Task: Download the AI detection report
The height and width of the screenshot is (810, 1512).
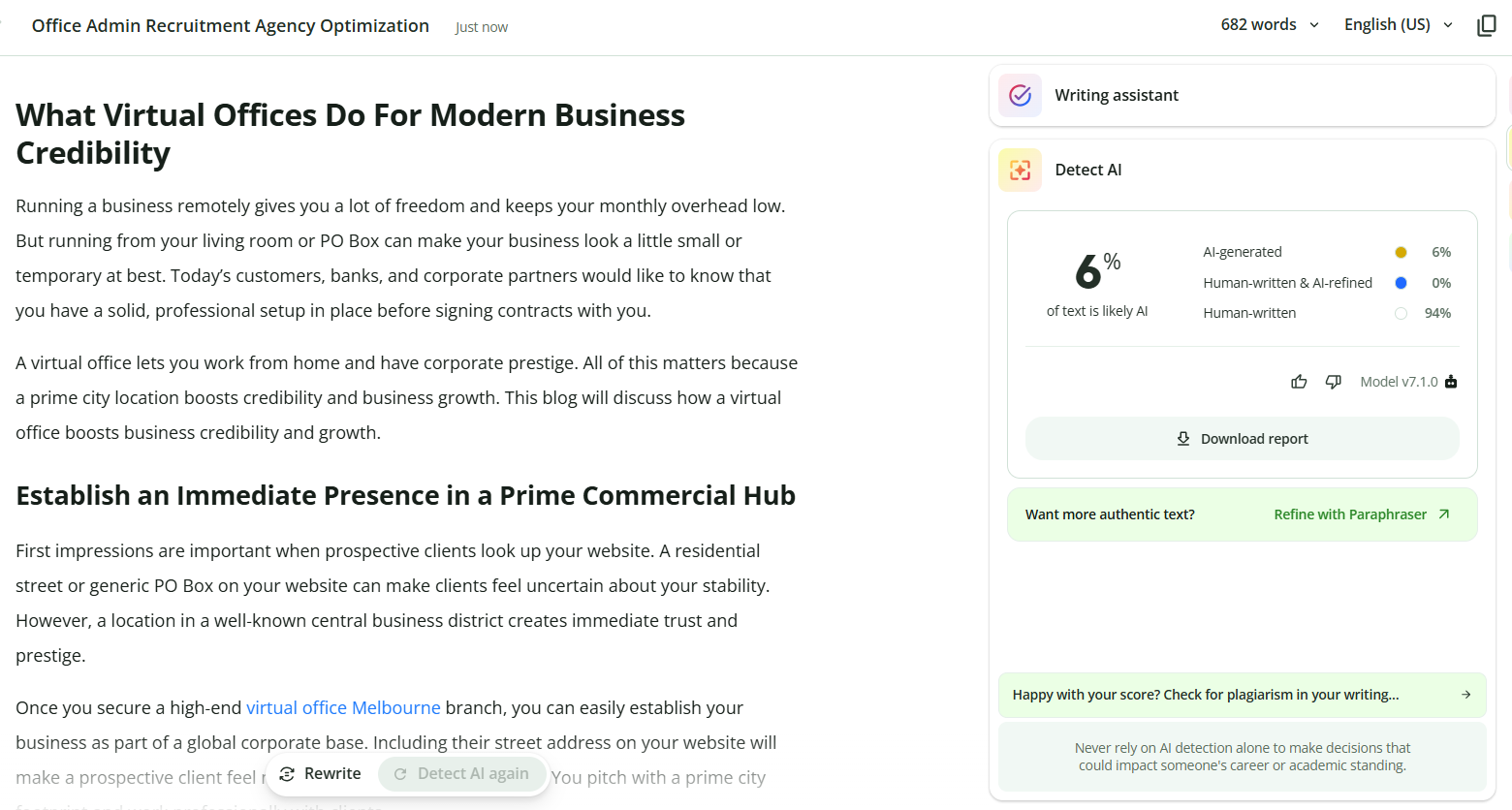Action: (1242, 439)
